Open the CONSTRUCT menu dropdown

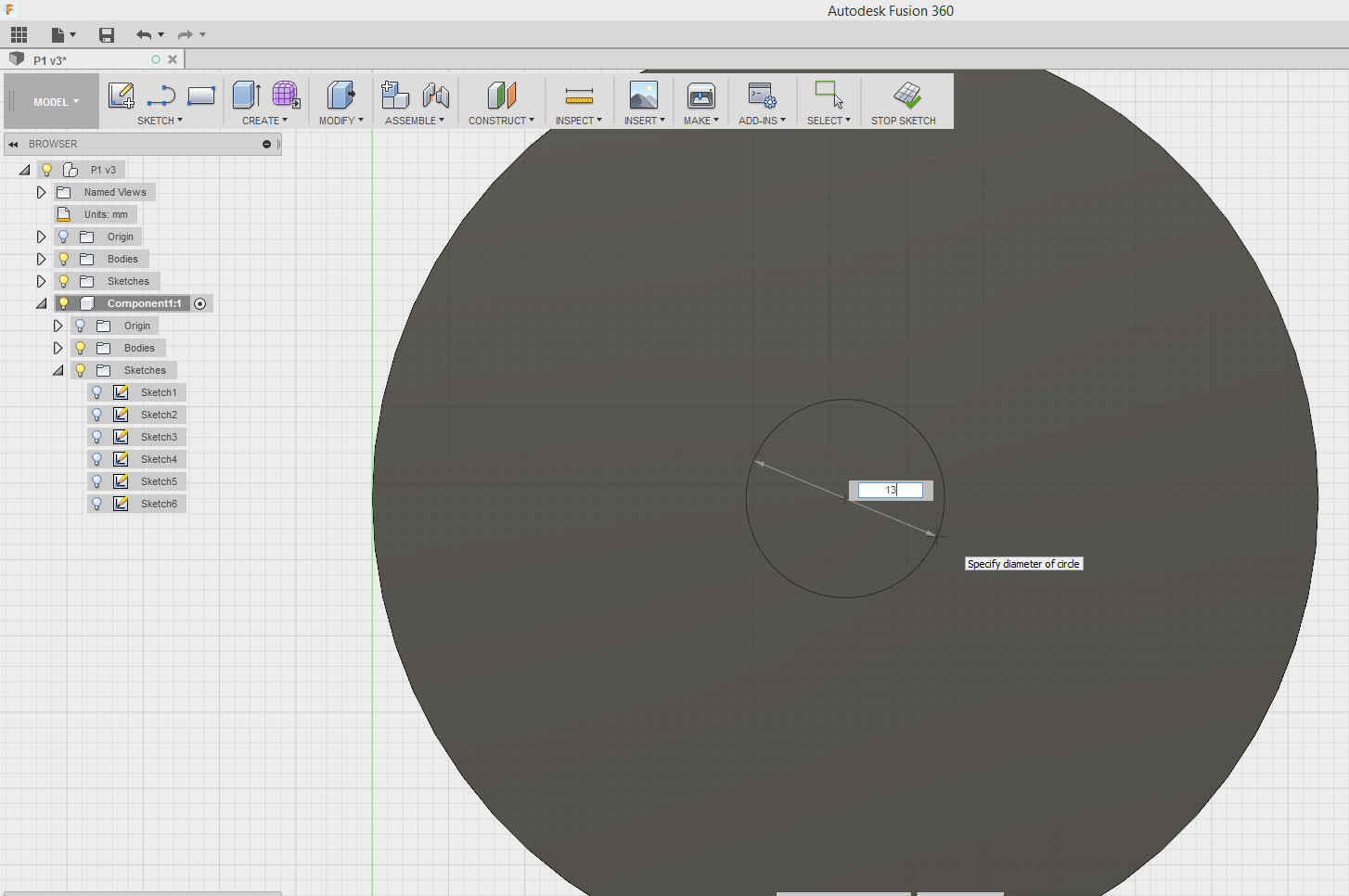click(x=501, y=121)
